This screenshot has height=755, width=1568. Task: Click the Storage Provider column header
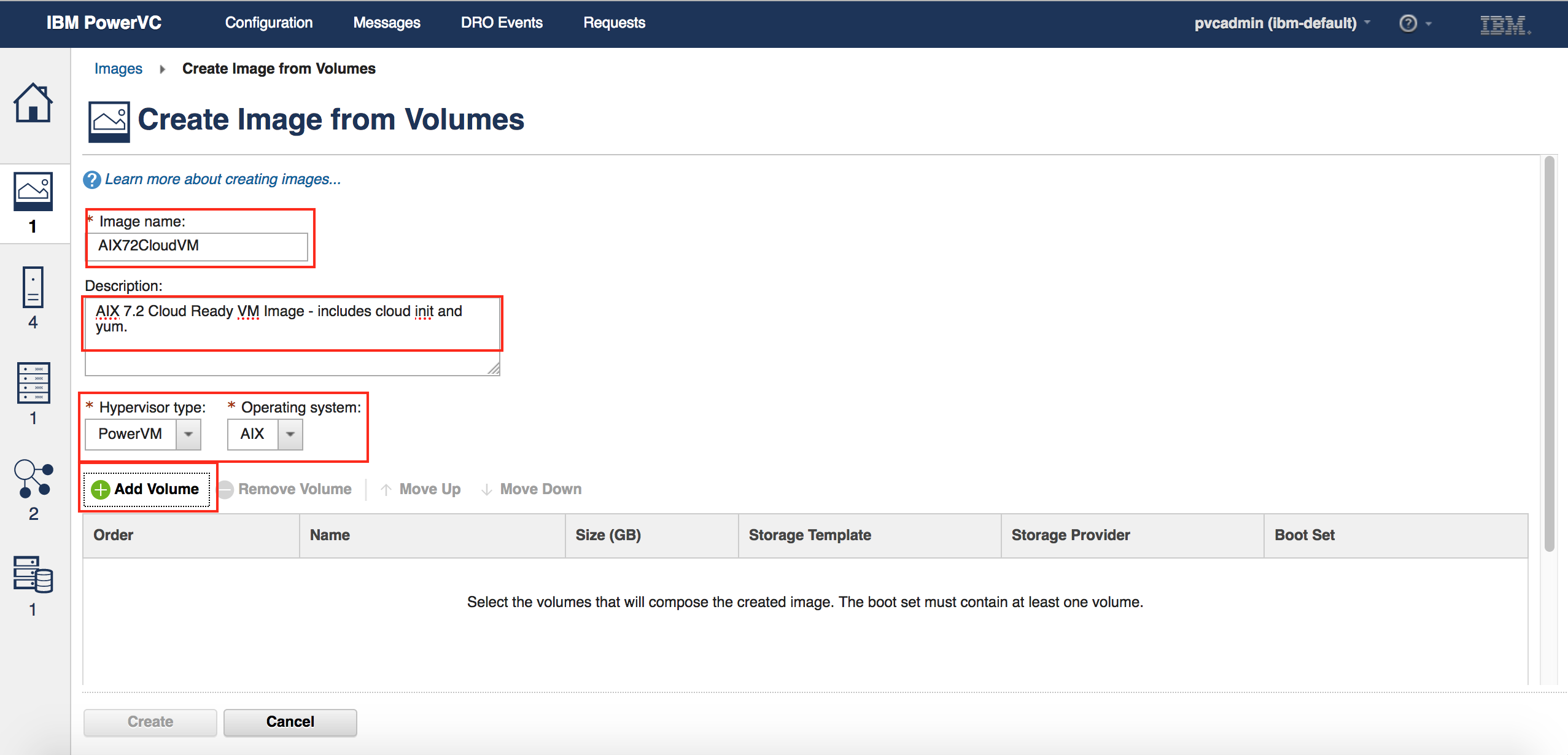tap(1133, 535)
